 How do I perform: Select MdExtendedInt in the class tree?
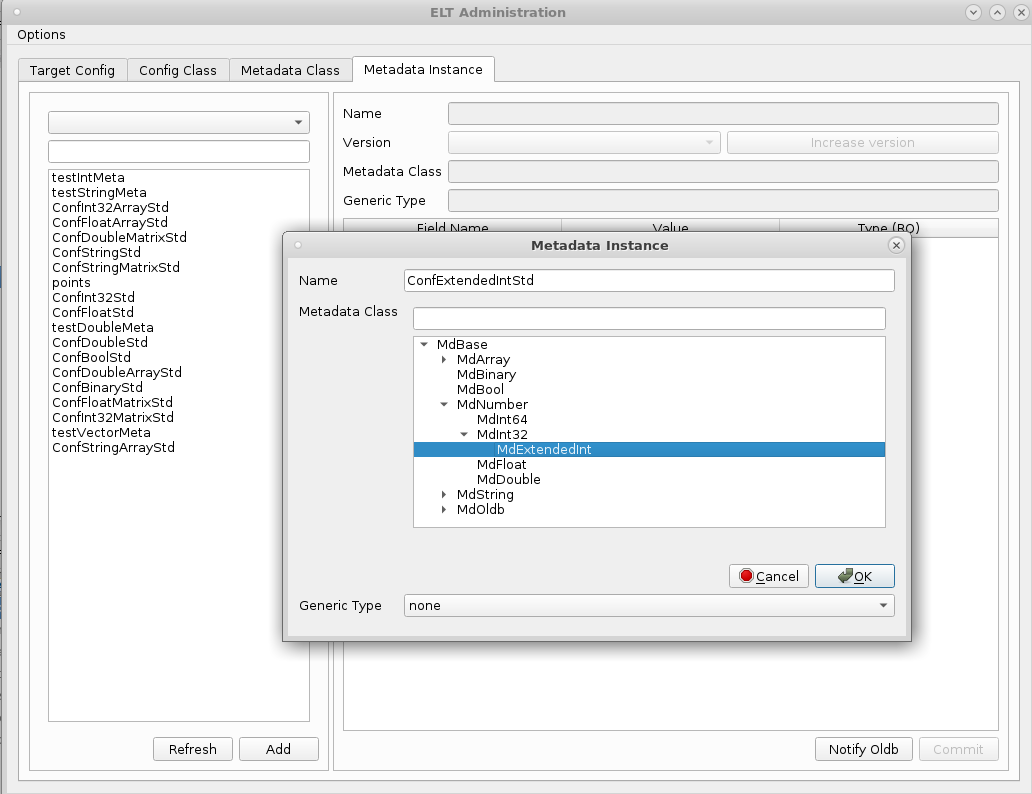(x=544, y=450)
